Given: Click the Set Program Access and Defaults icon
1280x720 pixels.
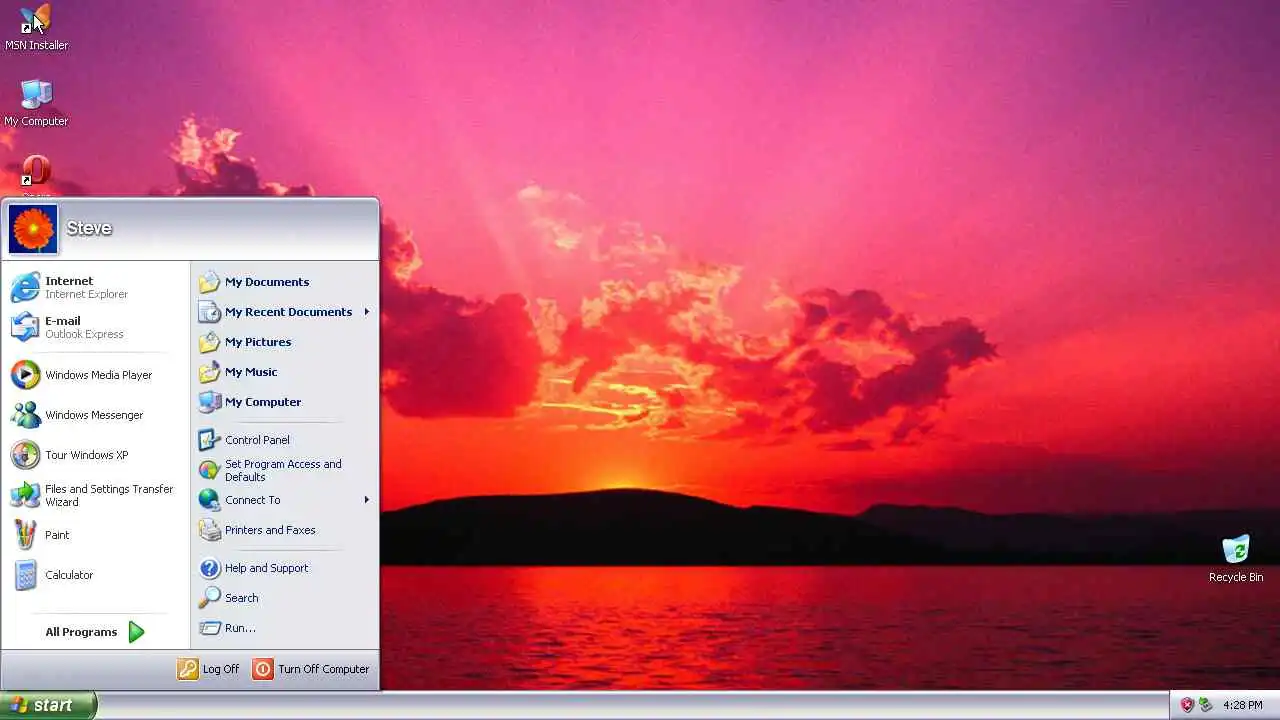Looking at the screenshot, I should pos(209,470).
